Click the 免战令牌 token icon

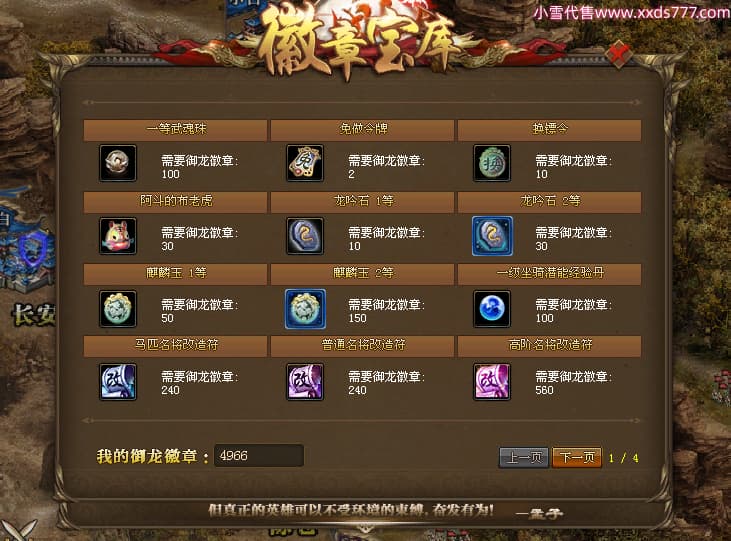point(305,163)
